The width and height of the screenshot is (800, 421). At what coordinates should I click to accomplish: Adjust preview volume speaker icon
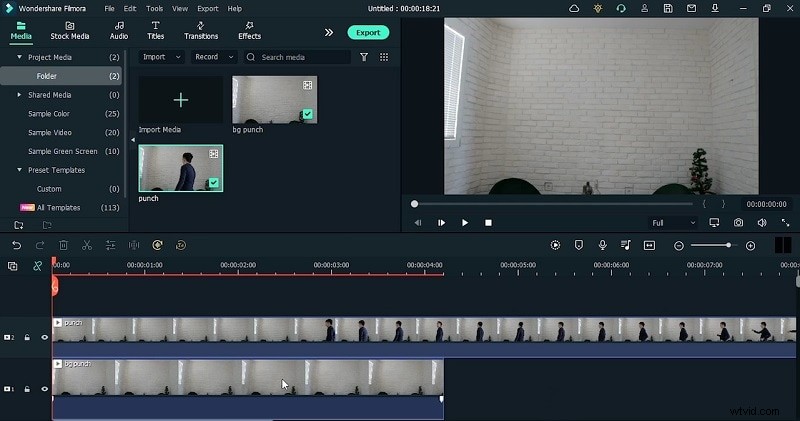[x=762, y=222]
